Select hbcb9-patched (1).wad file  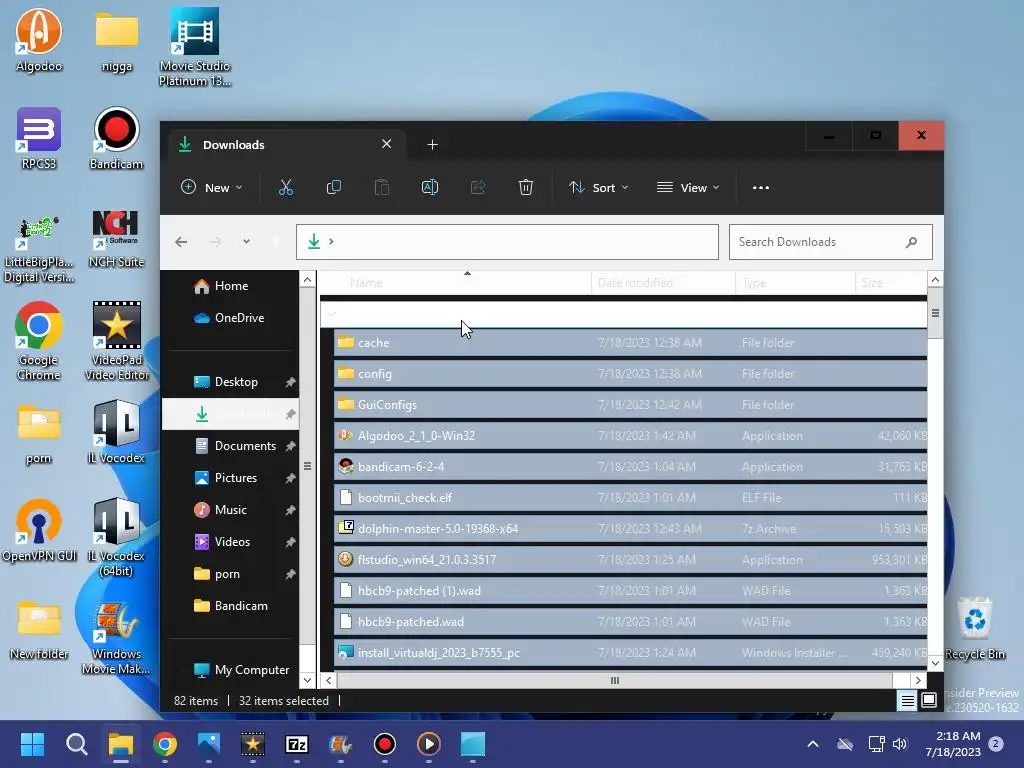pyautogui.click(x=630, y=591)
